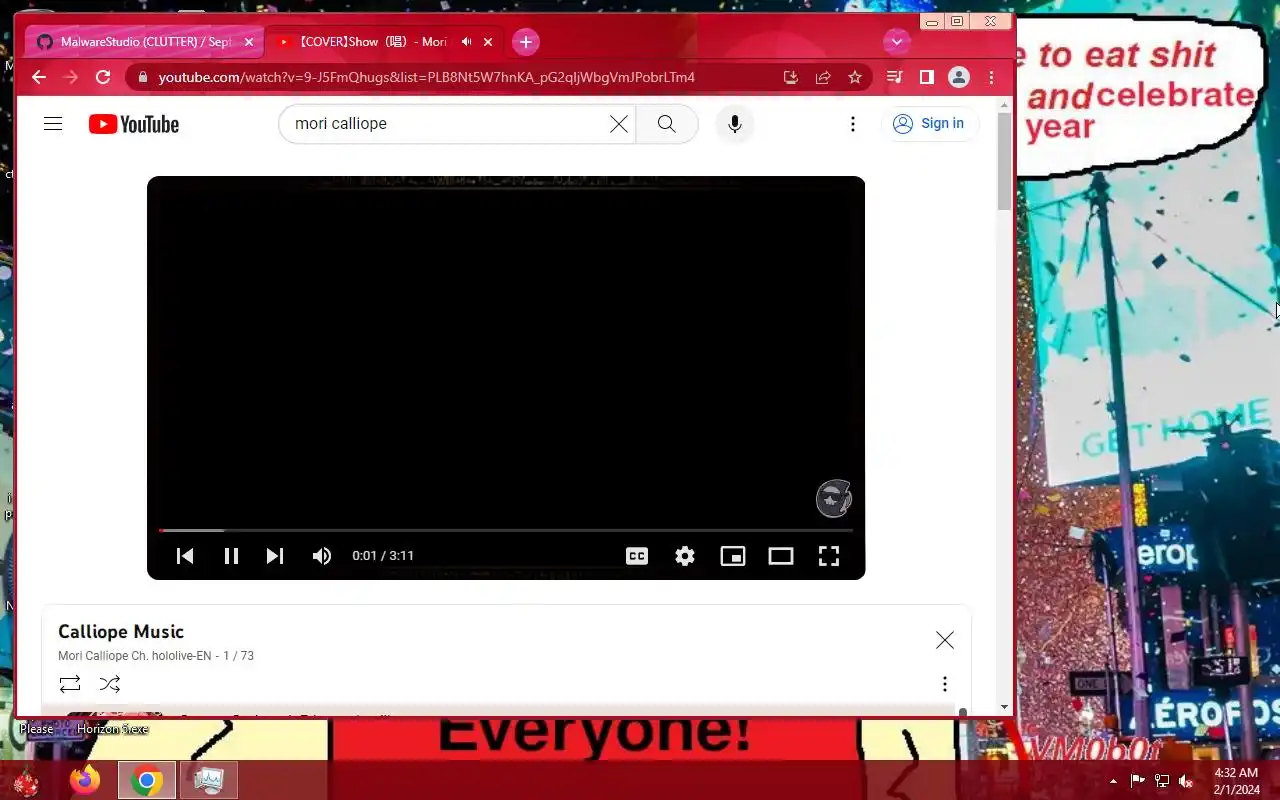This screenshot has width=1280, height=800.
Task: Open the tab search dropdown
Action: pos(897,42)
